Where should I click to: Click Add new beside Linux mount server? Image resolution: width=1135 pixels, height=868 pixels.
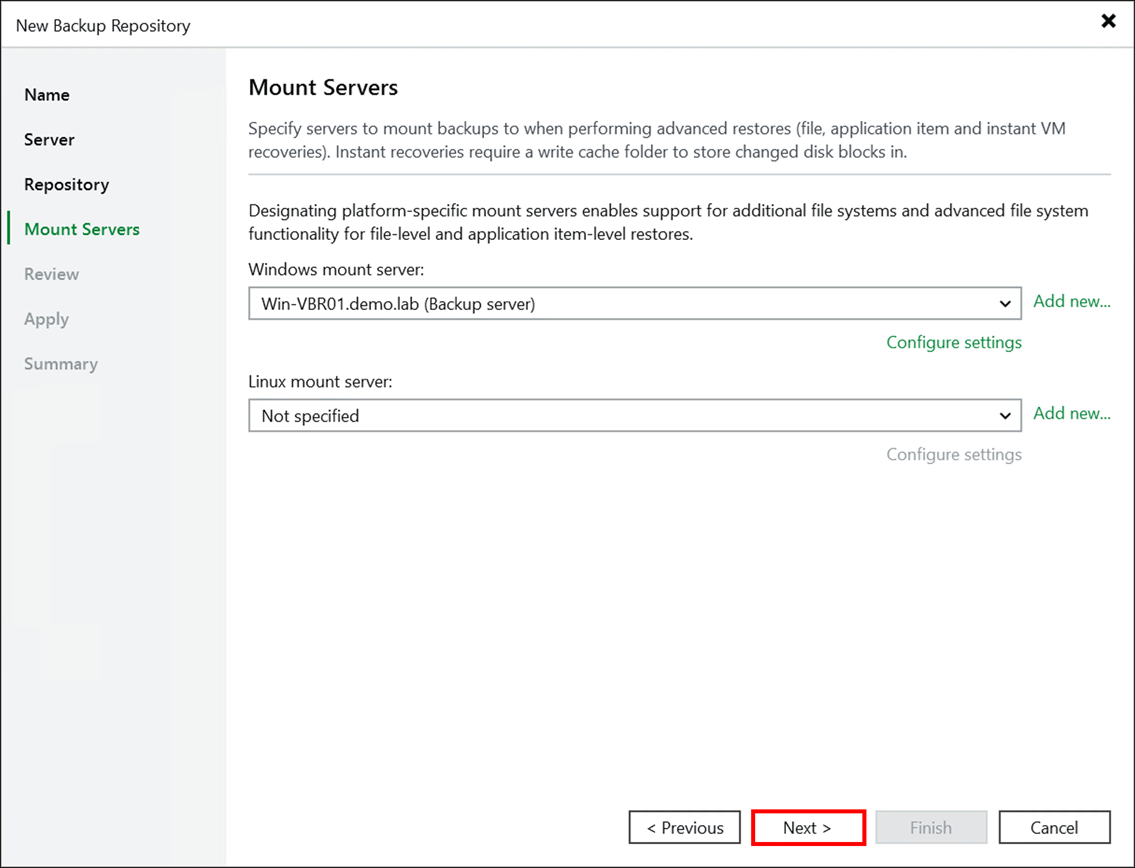pos(1072,413)
